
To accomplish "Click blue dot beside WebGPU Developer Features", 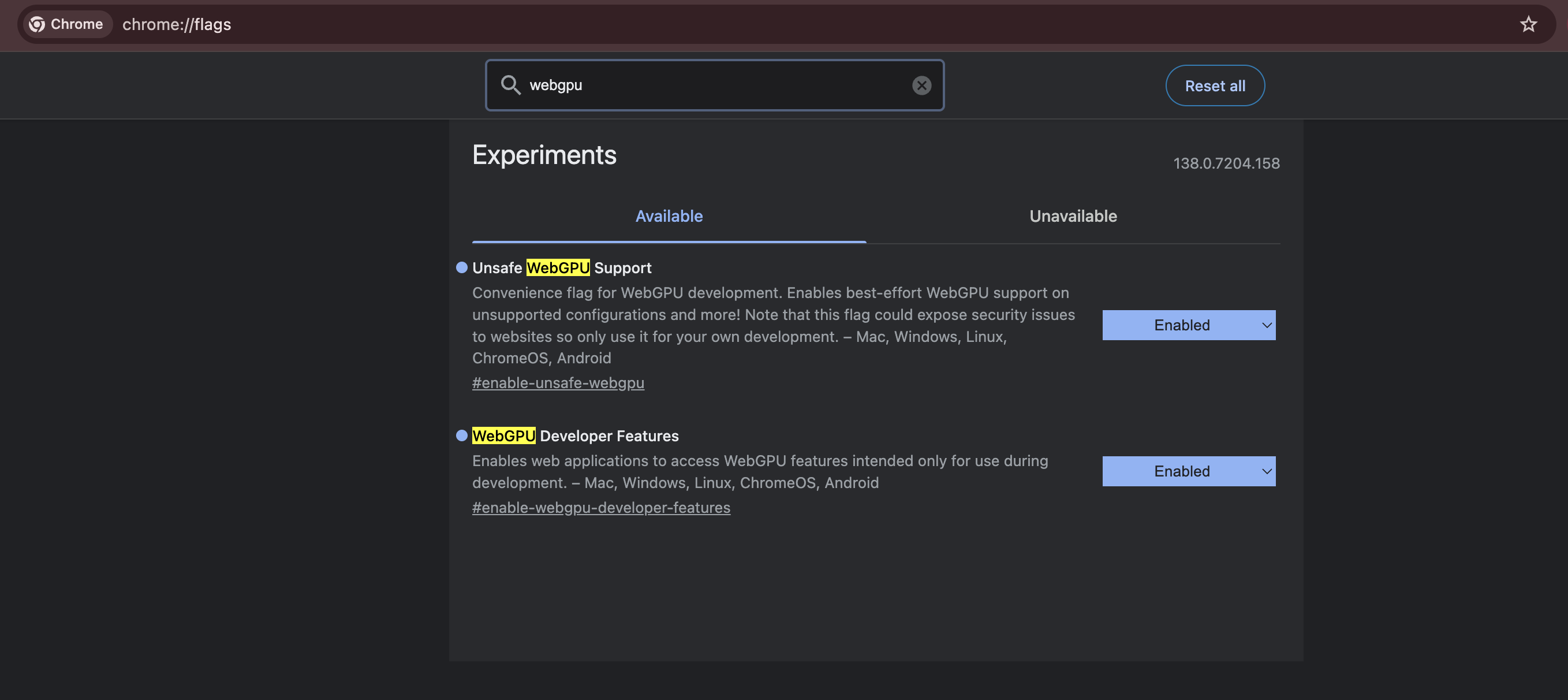I will pyautogui.click(x=461, y=436).
